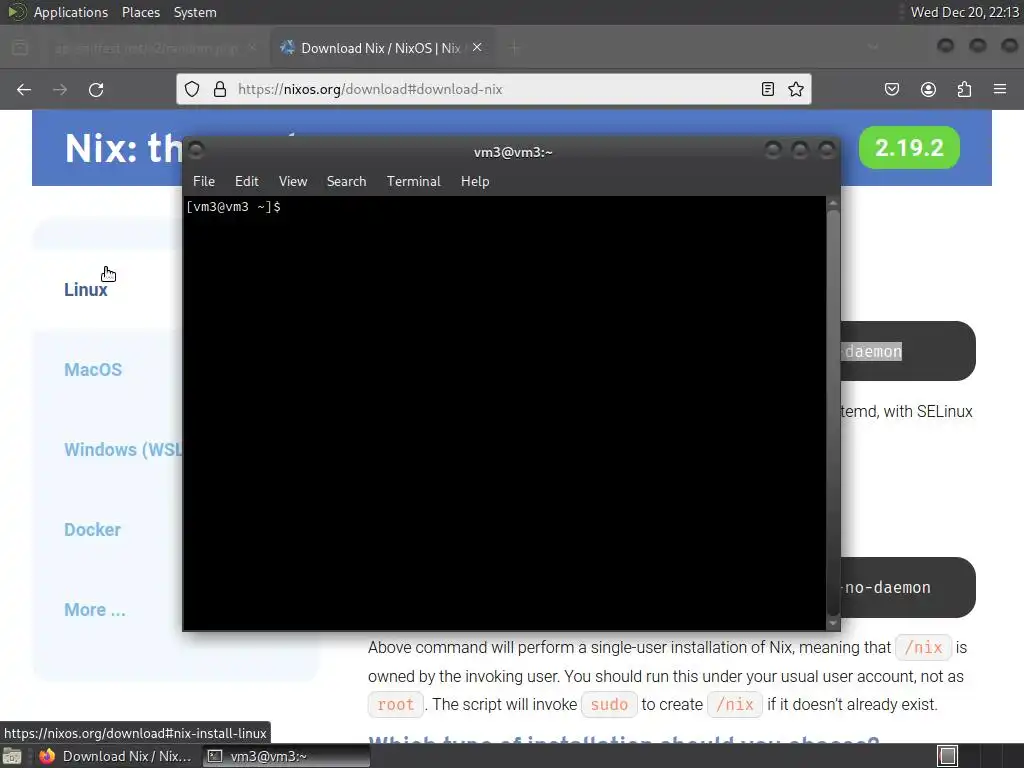Click the terminal scrollbar up arrow
The width and height of the screenshot is (1024, 768).
pyautogui.click(x=833, y=204)
